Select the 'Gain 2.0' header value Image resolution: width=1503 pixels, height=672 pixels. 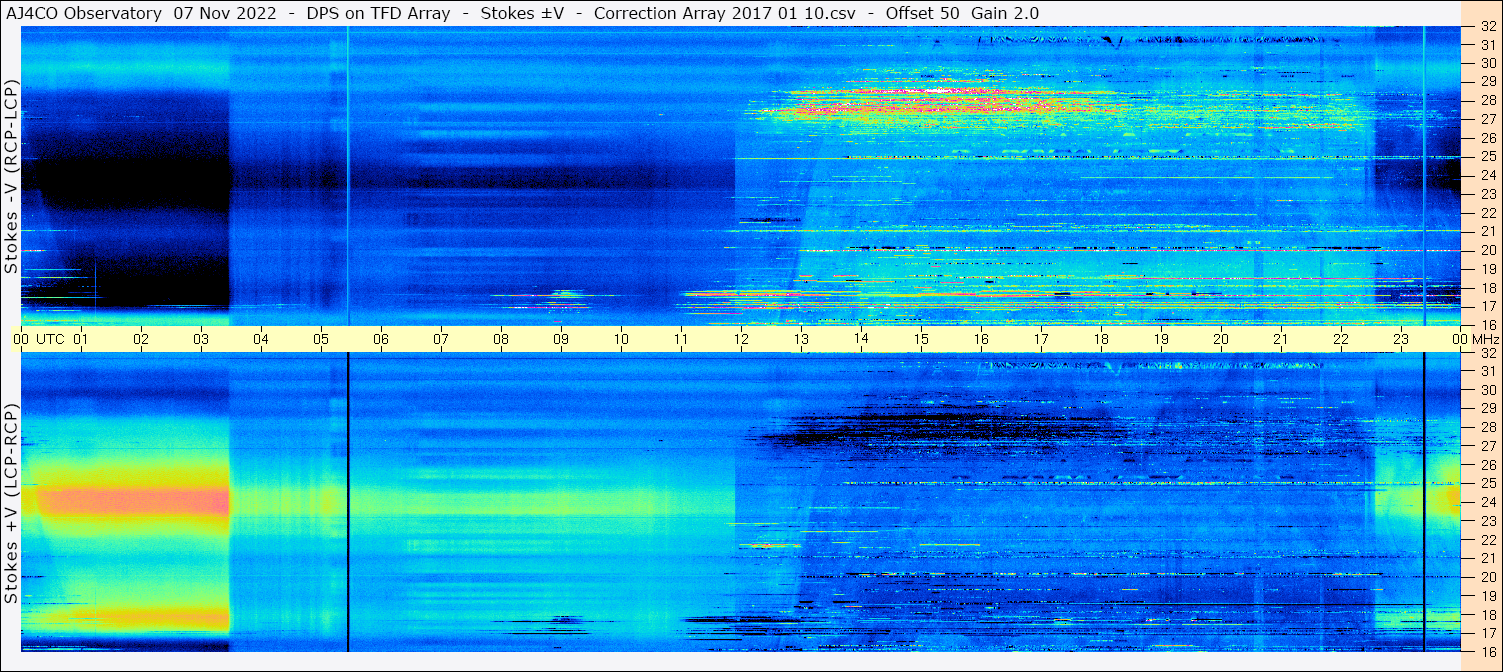(x=1005, y=13)
